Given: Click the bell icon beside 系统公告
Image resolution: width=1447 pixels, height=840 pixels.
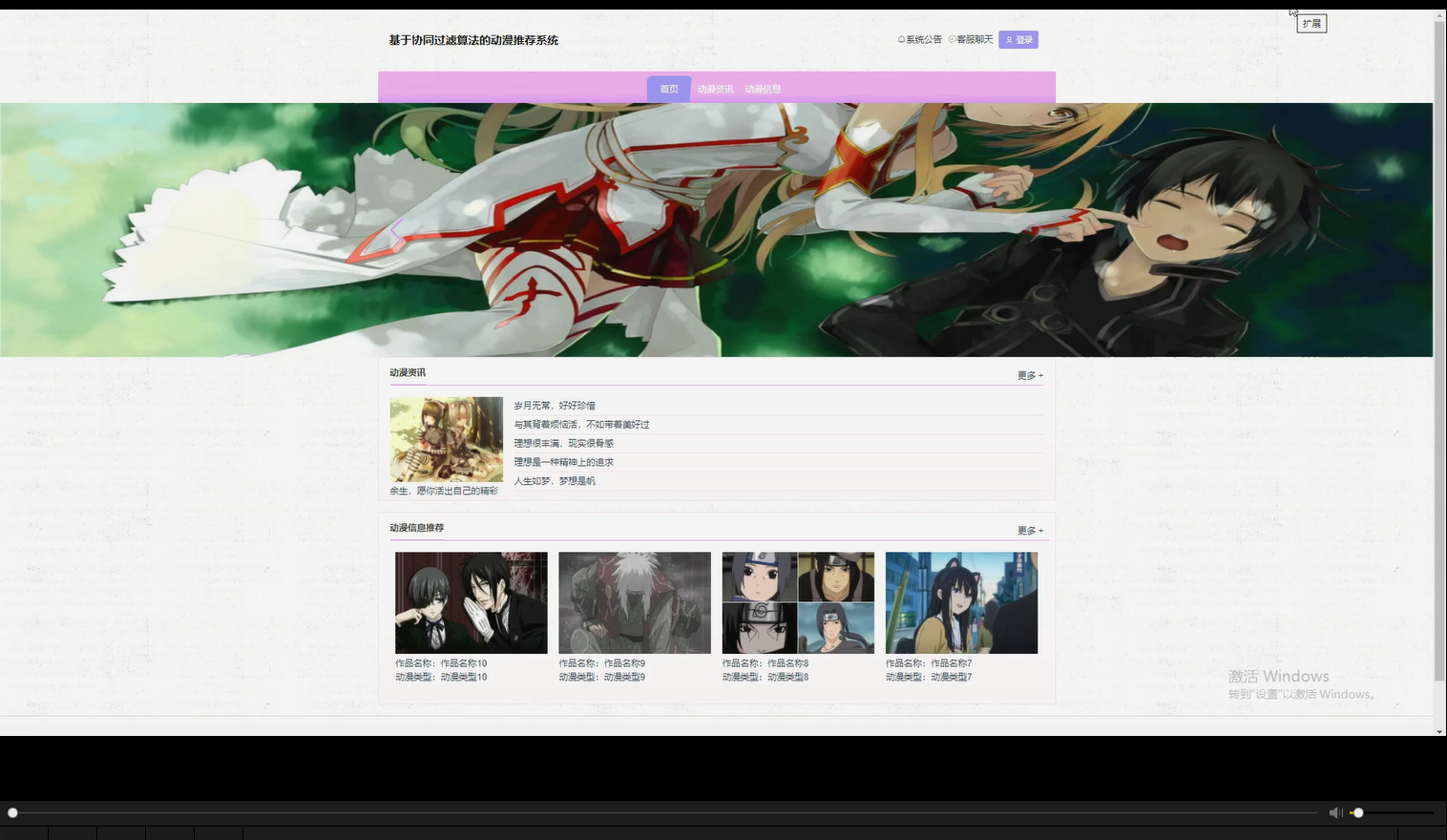Looking at the screenshot, I should tap(900, 39).
